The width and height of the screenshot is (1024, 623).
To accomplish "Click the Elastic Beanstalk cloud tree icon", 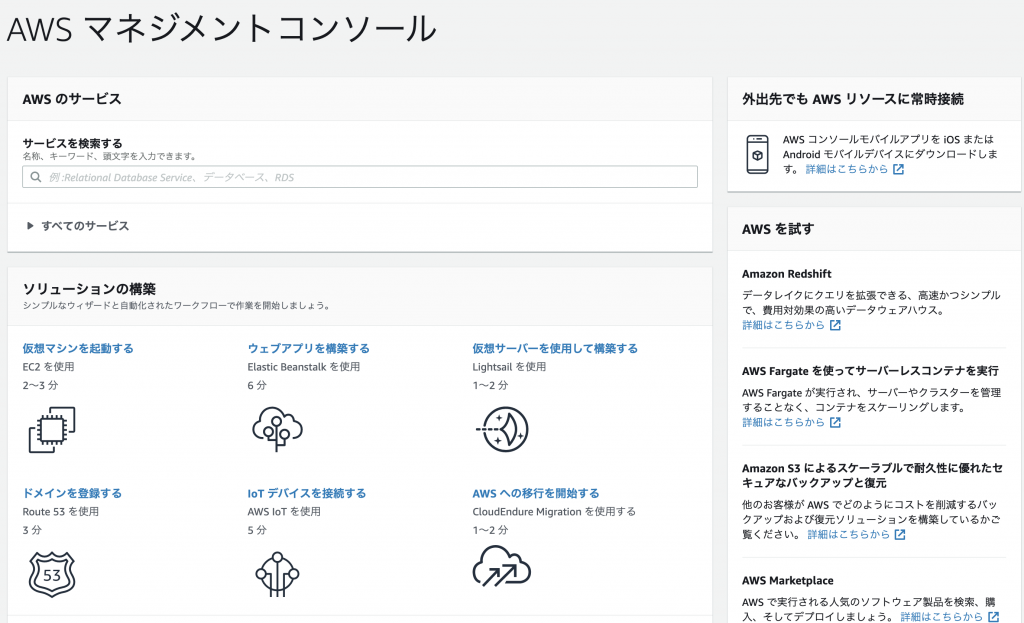I will (277, 429).
